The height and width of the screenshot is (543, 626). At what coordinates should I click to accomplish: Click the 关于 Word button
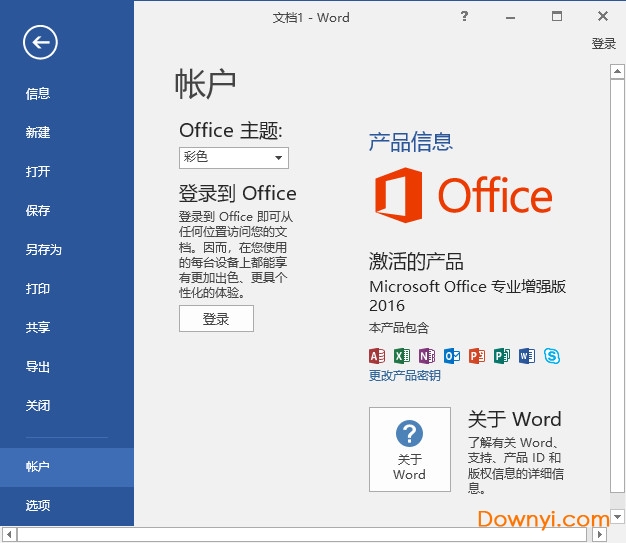409,449
